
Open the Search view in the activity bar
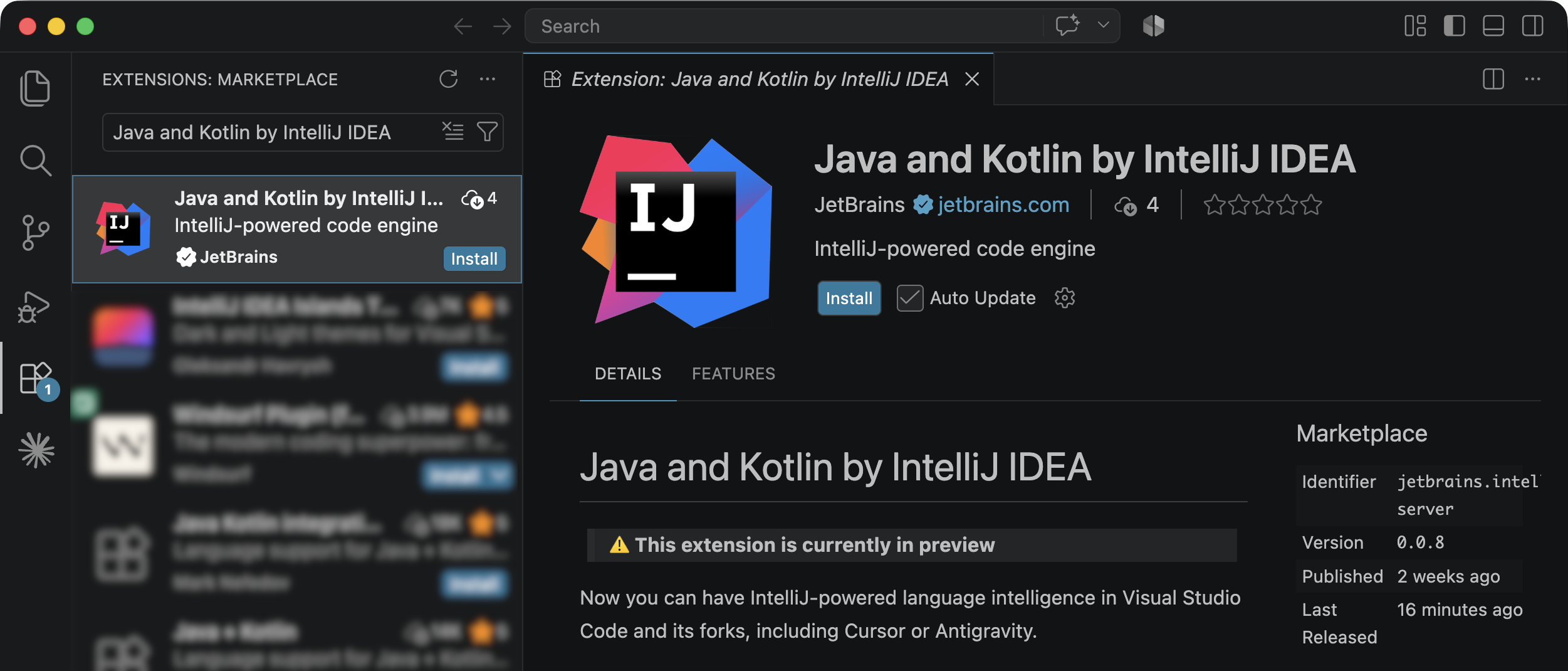coord(35,161)
